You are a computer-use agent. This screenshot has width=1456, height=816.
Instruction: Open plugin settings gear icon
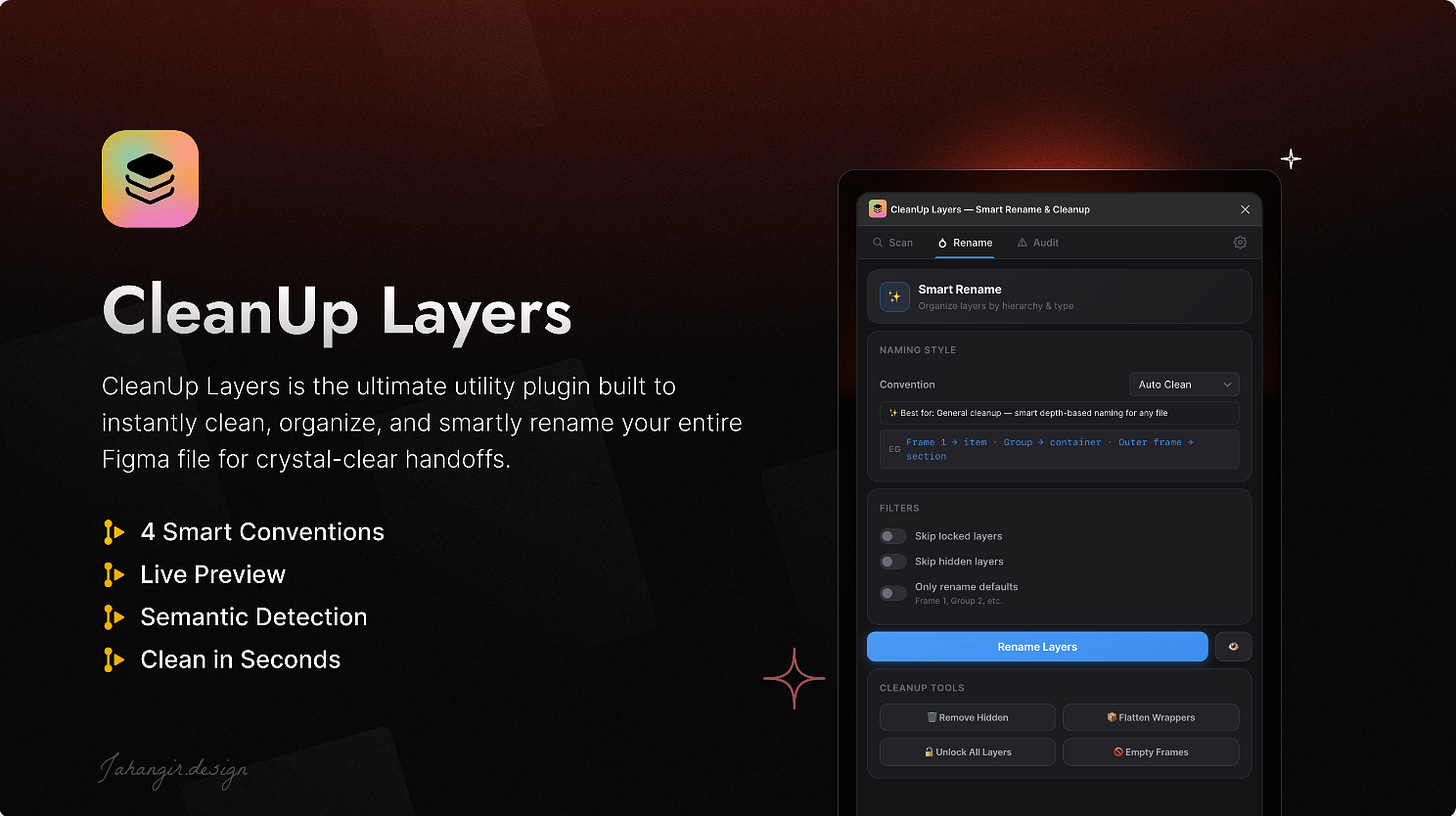coord(1240,242)
